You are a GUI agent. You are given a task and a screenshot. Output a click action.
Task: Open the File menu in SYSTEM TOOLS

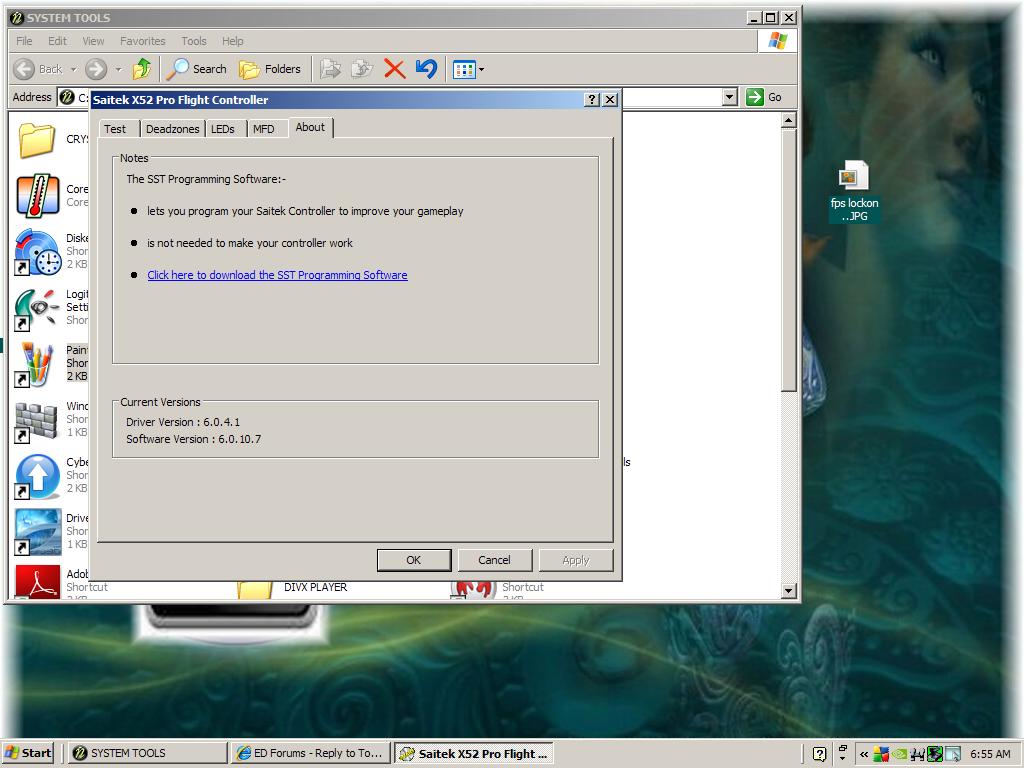[24, 40]
